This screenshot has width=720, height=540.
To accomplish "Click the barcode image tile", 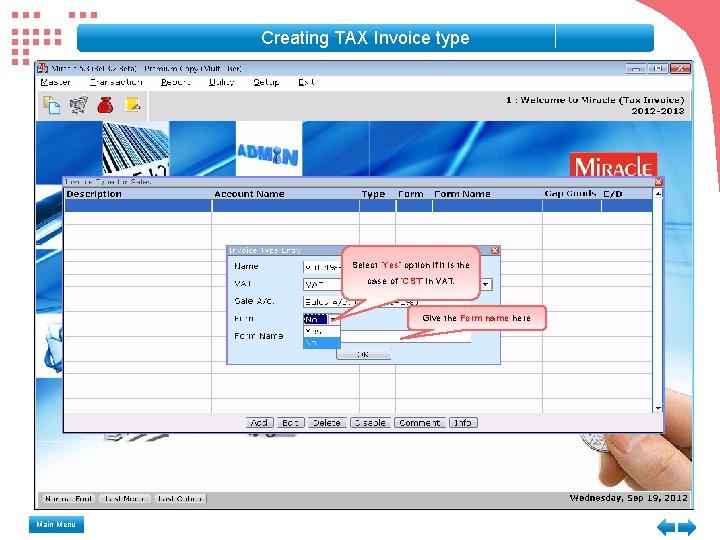I will pos(135,148).
